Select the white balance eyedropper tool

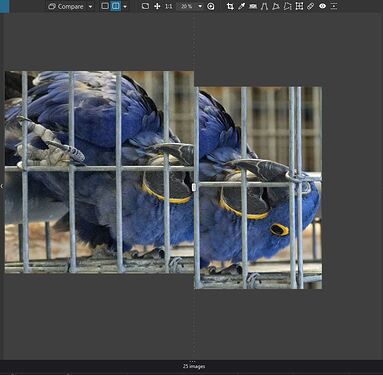242,6
